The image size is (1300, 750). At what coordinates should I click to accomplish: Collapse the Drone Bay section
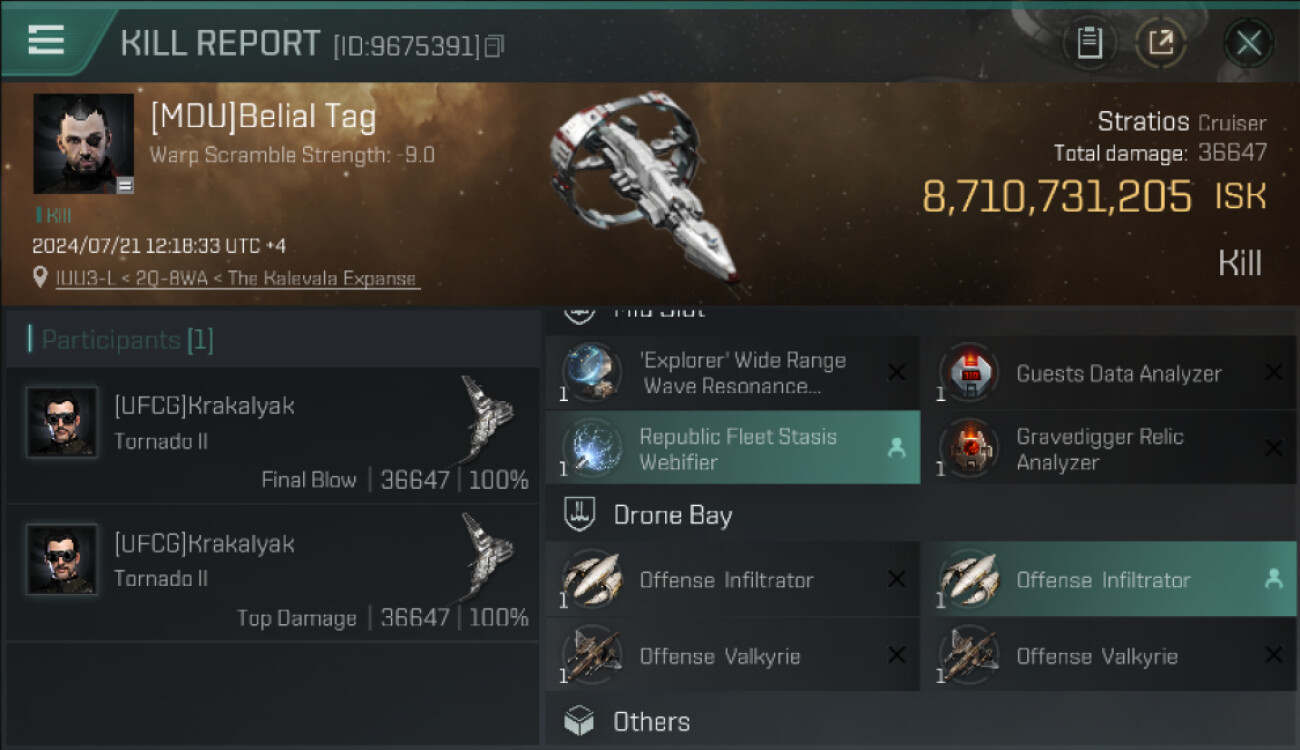click(672, 515)
